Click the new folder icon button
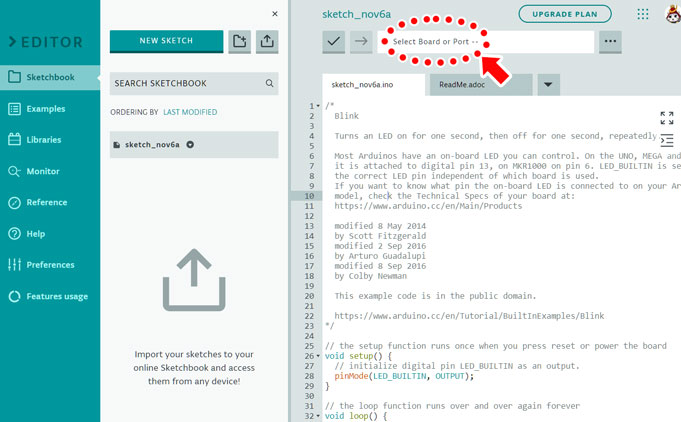The image size is (681, 422). click(240, 41)
